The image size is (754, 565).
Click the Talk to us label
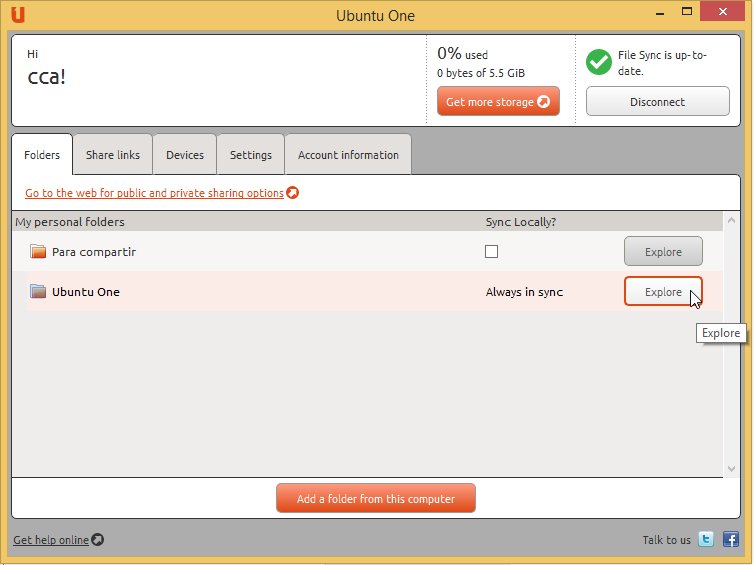[x=666, y=540]
